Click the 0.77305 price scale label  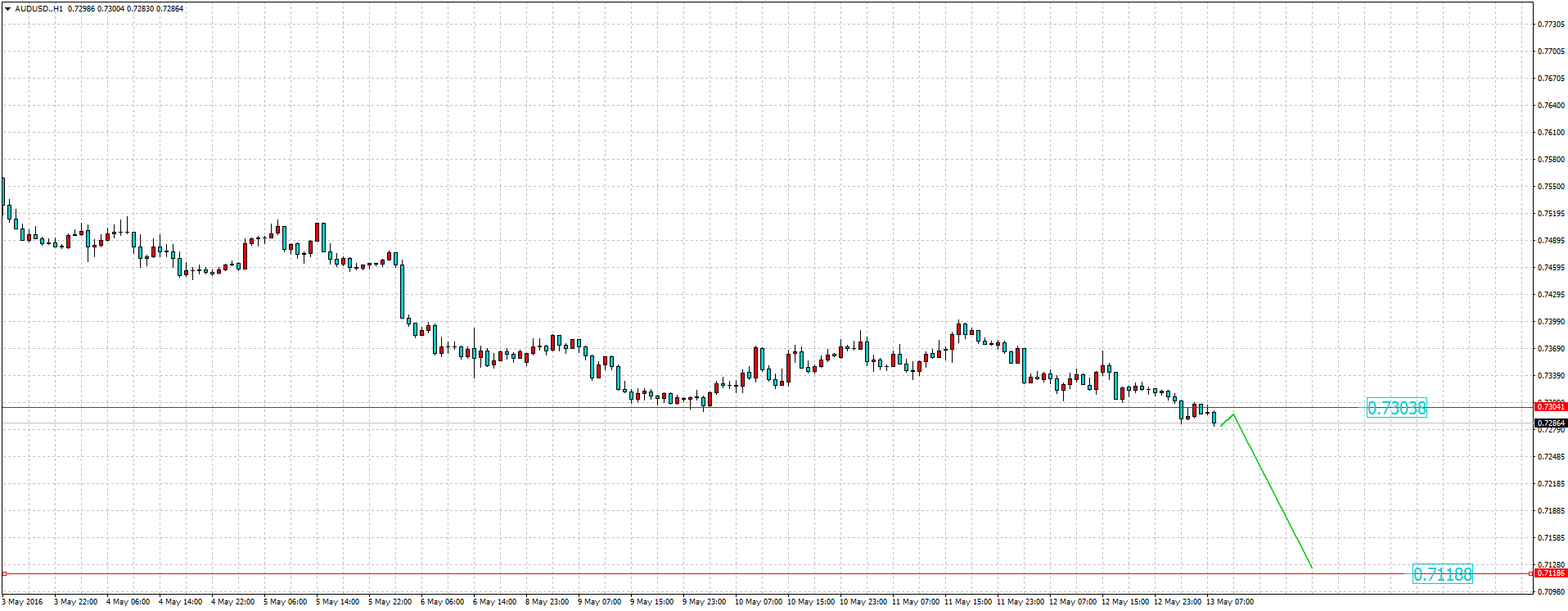pyautogui.click(x=1550, y=25)
